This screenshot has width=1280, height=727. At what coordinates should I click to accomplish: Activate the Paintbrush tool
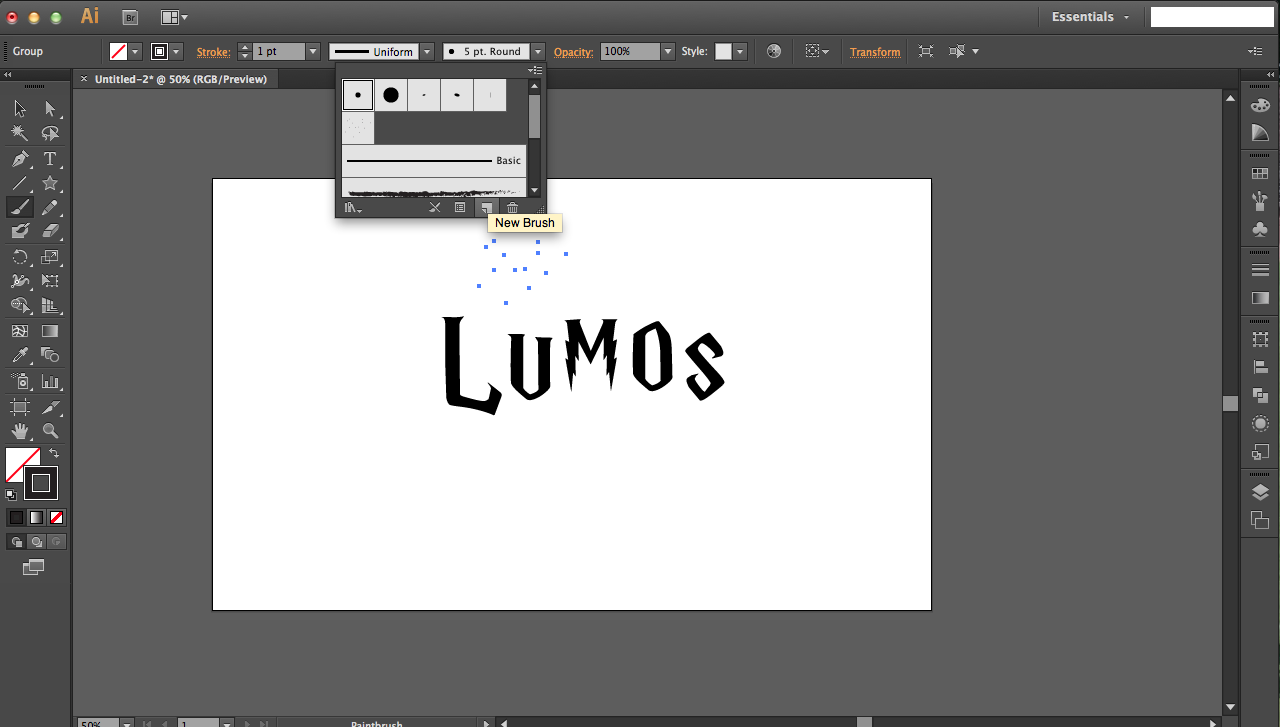pyautogui.click(x=20, y=207)
